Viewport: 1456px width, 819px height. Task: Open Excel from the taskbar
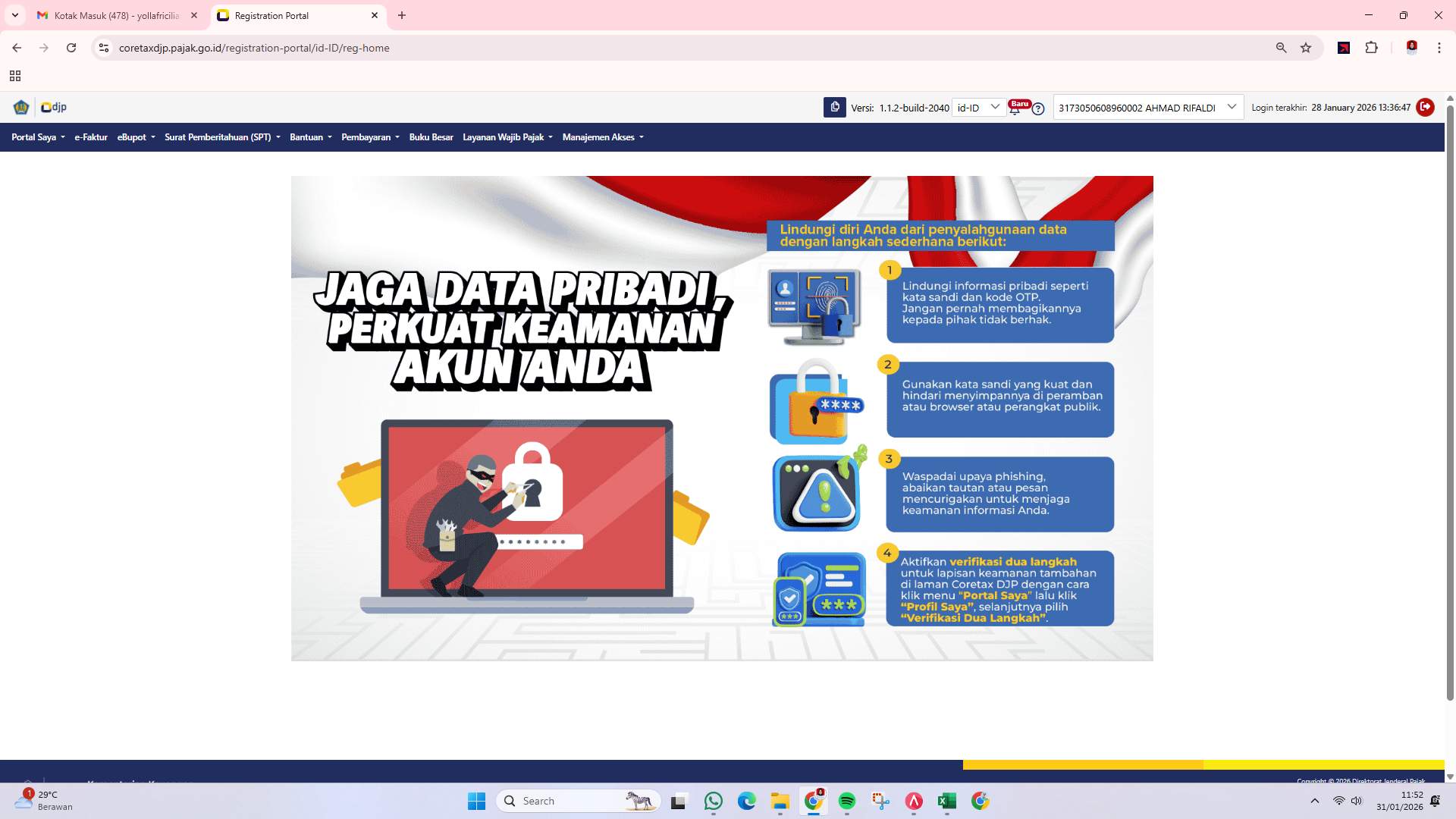coord(946,801)
